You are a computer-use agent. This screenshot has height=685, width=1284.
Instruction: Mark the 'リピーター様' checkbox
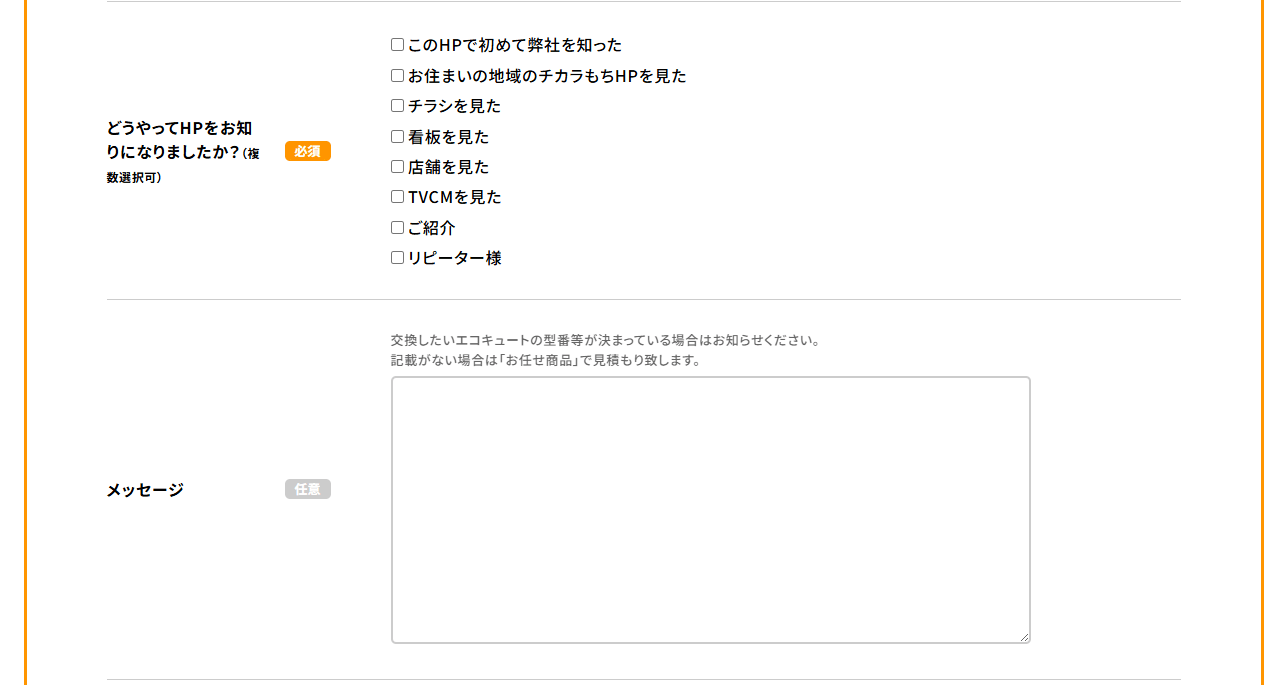click(397, 258)
